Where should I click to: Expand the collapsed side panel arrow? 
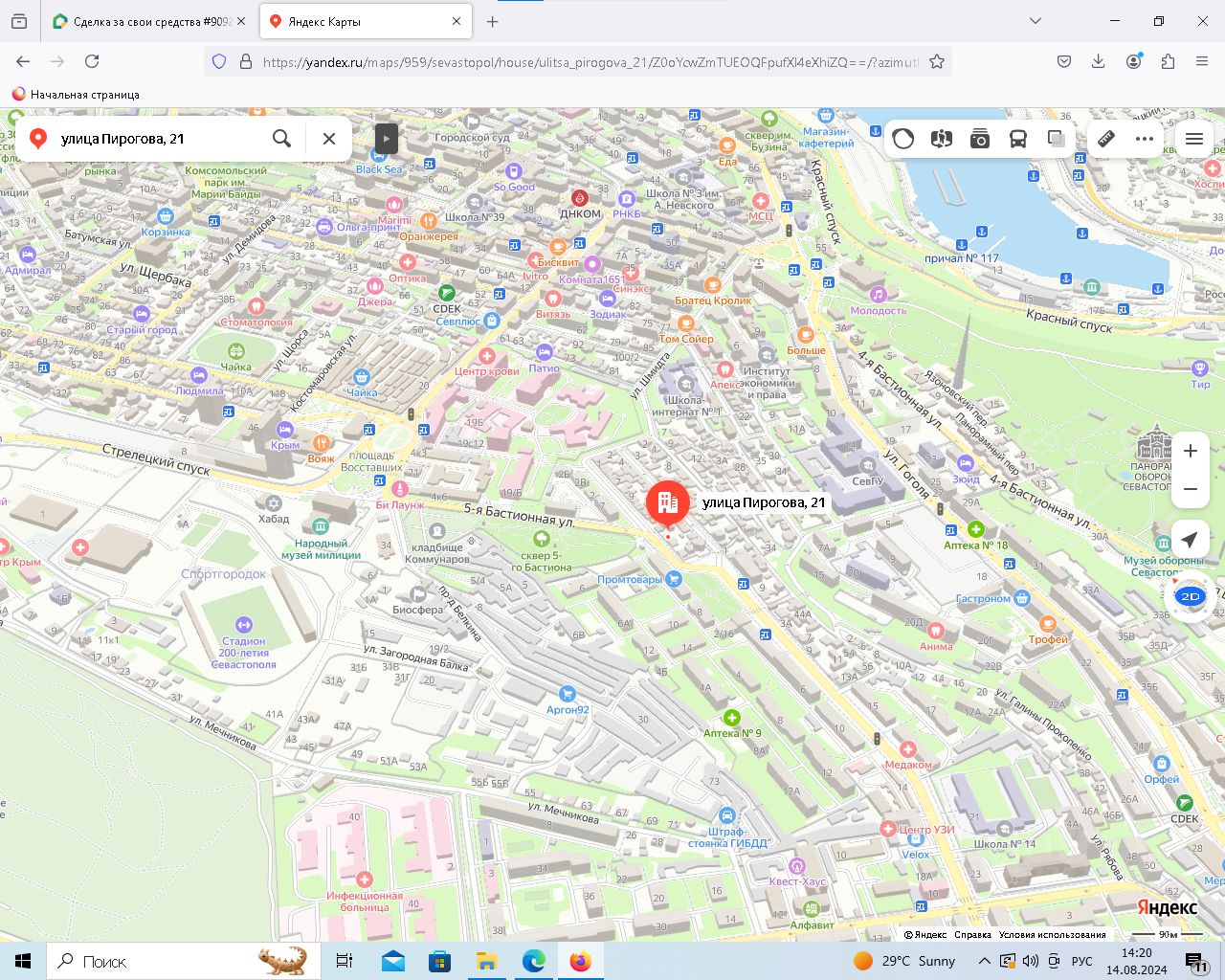pyautogui.click(x=386, y=139)
